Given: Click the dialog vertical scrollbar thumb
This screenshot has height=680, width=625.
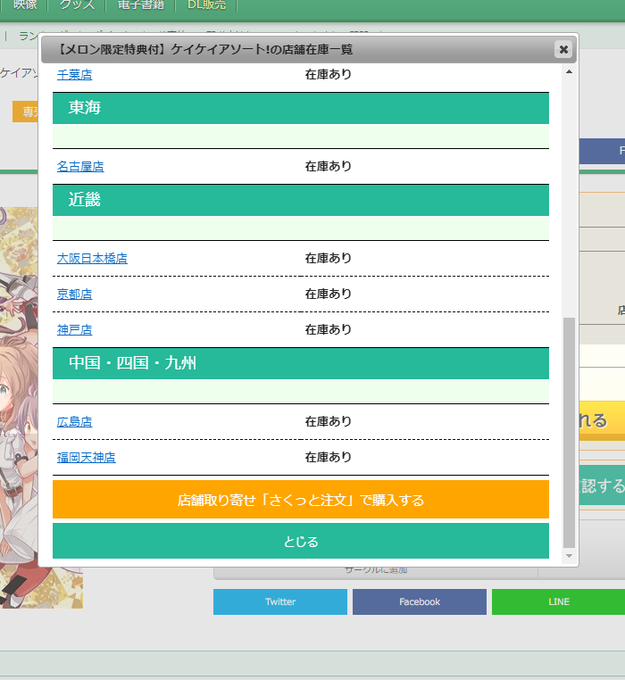Looking at the screenshot, I should [569, 433].
